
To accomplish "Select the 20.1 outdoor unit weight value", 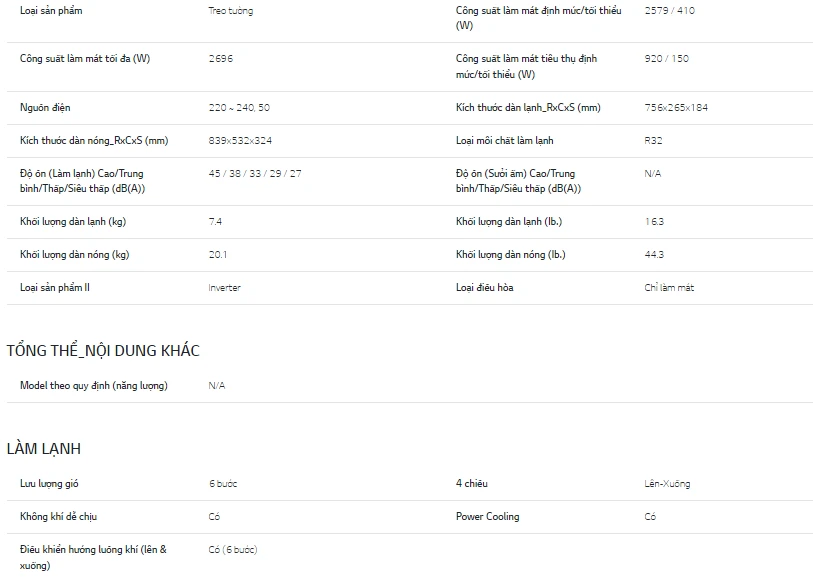I will [x=218, y=255].
